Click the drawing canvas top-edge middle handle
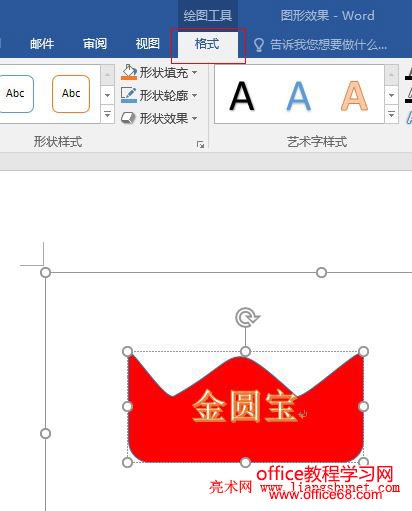The image size is (412, 511). 321,273
